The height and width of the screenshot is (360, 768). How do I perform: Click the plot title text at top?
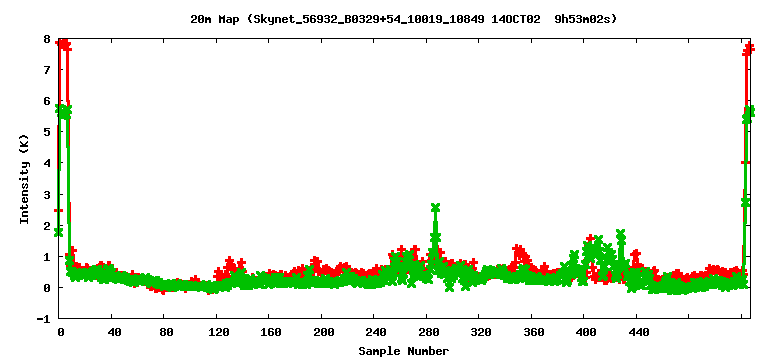tap(404, 20)
